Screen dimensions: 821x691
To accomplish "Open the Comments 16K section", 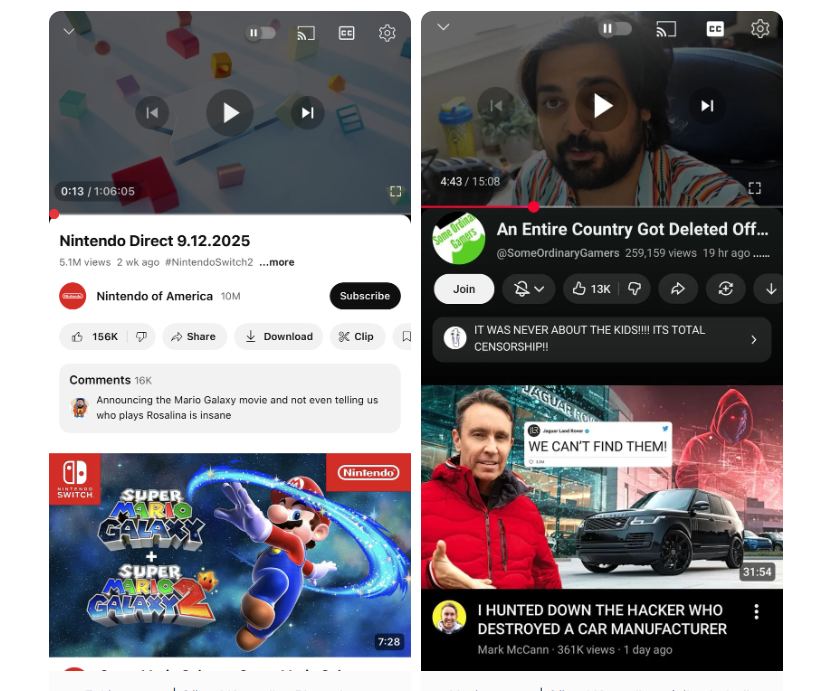I will point(230,398).
